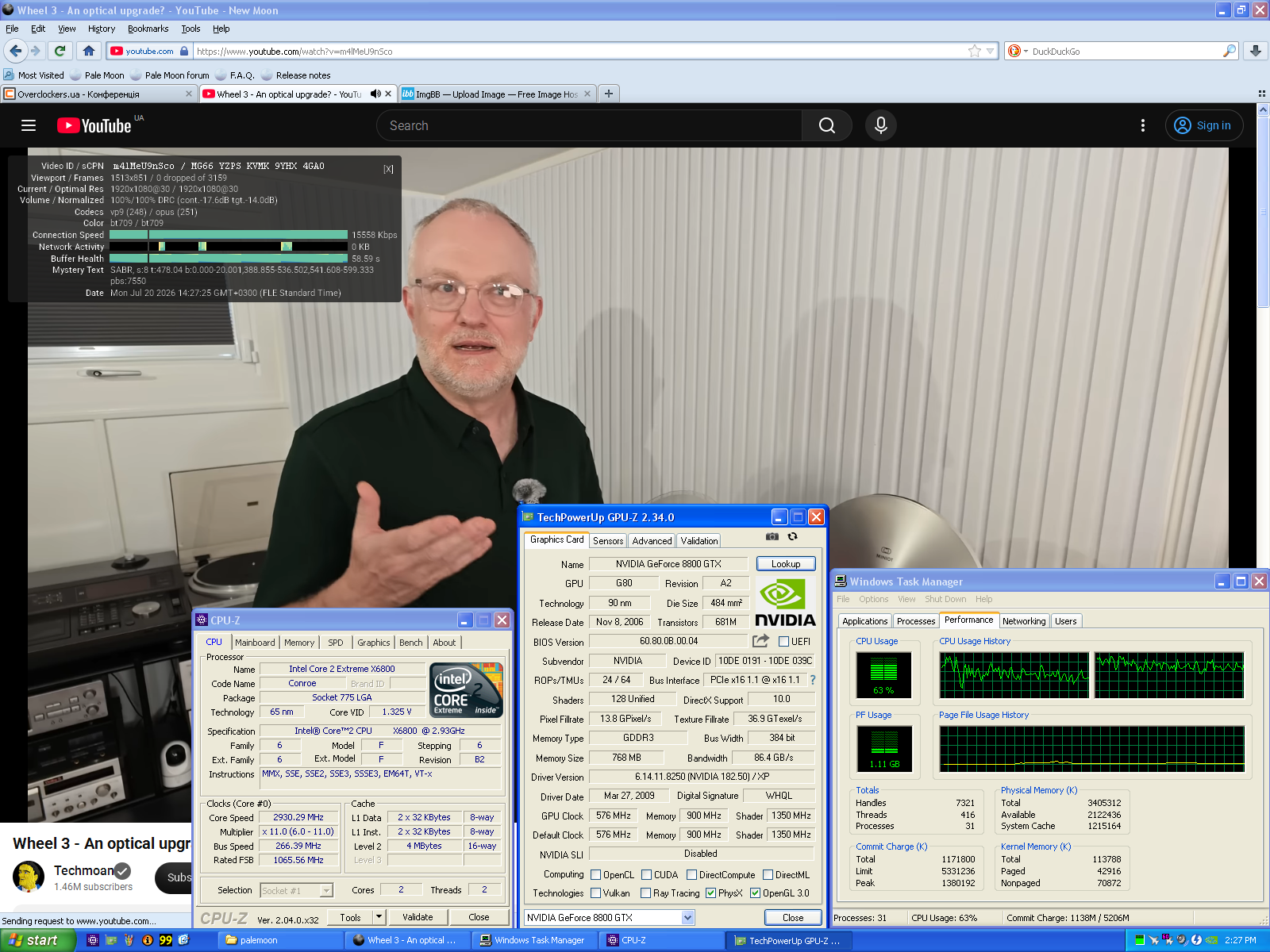Open a new browser tab

pos(609,94)
